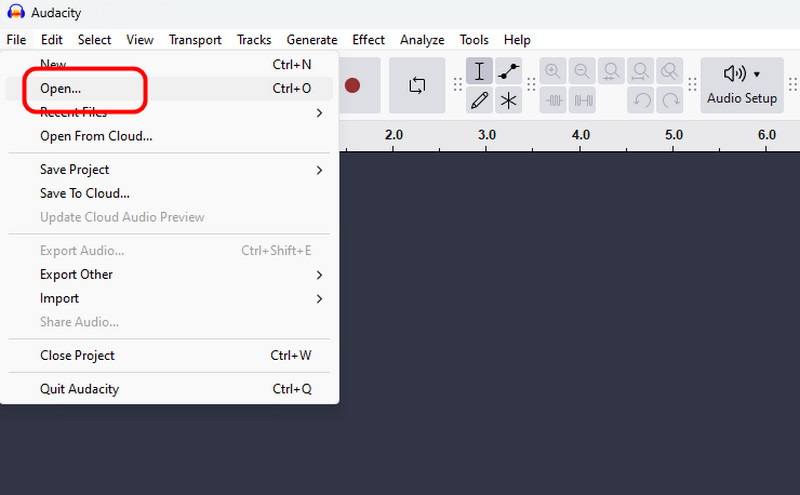Click the 5.0 mark on timeline ruler

673,135
